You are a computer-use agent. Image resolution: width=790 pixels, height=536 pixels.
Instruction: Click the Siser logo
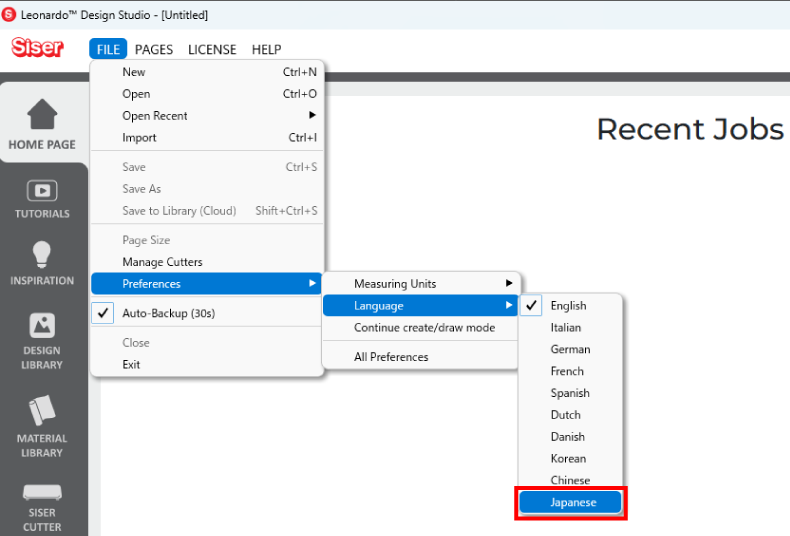[x=37, y=47]
